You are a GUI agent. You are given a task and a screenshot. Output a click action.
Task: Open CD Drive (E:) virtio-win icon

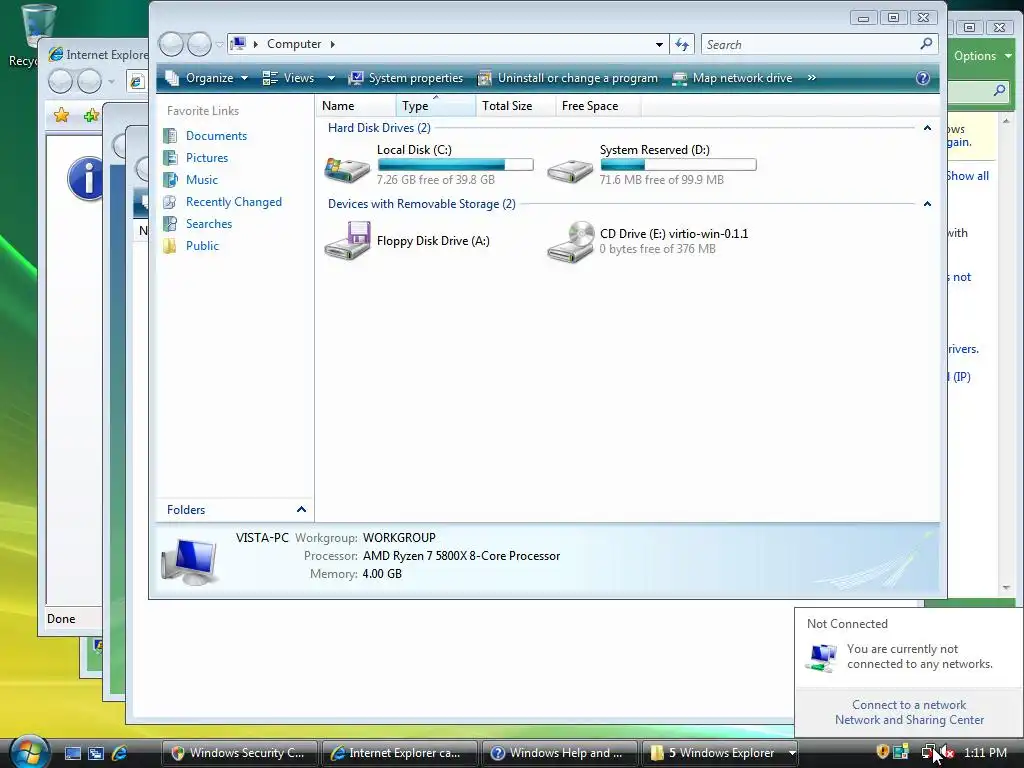(x=570, y=242)
